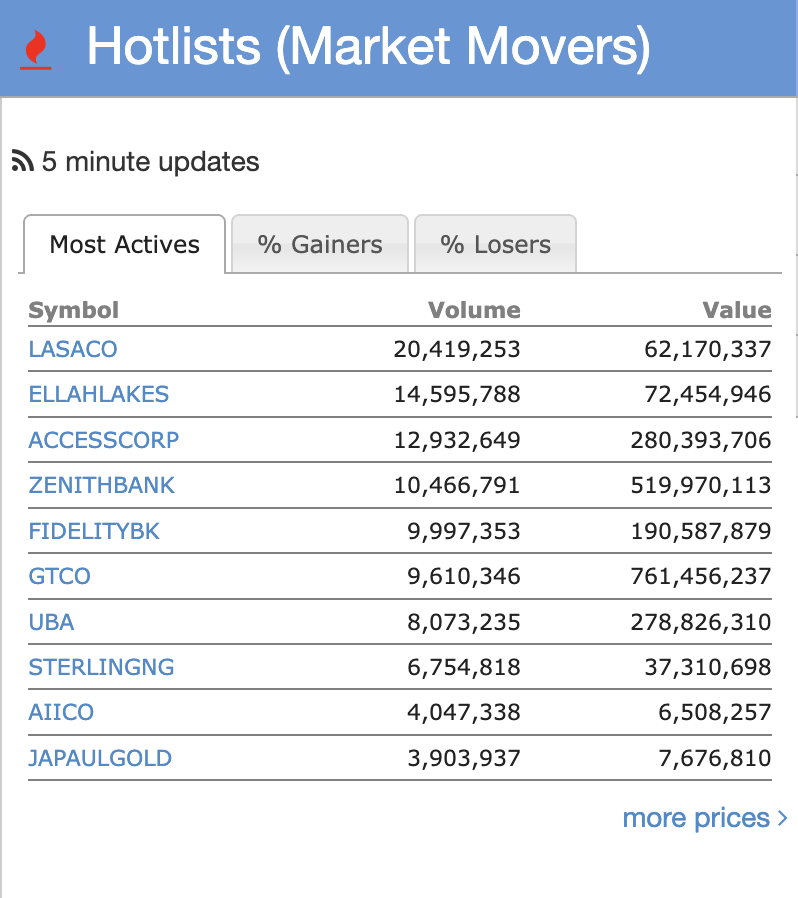Click the RSS feed updates icon
Image resolution: width=798 pixels, height=898 pixels.
point(22,161)
